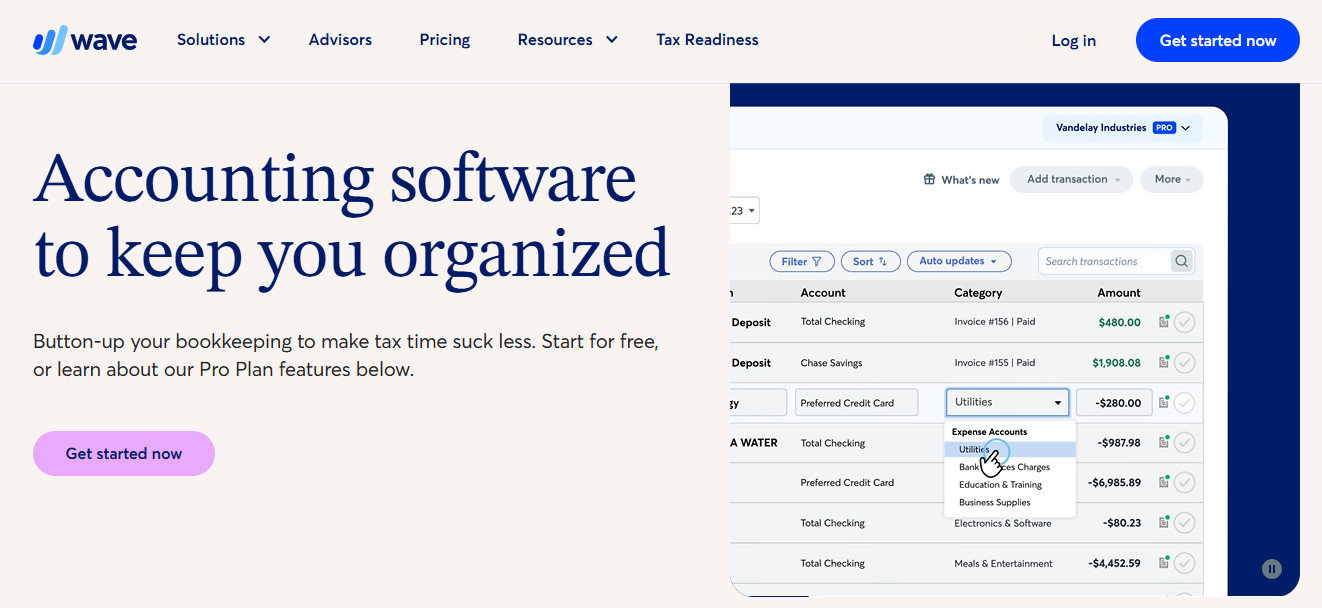Image resolution: width=1322 pixels, height=608 pixels.
Task: Expand the Resources menu chevron
Action: tap(612, 40)
